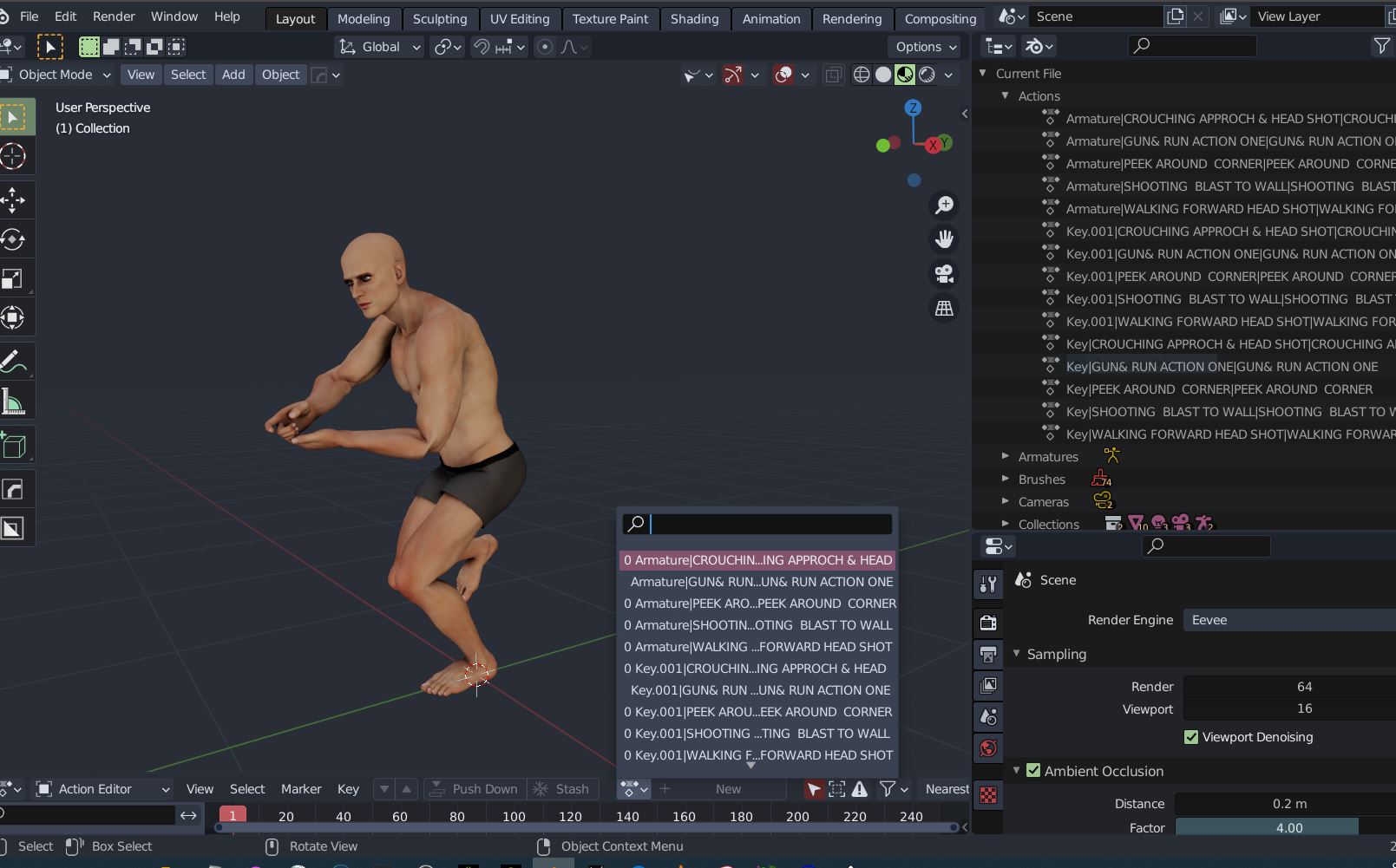Image resolution: width=1396 pixels, height=868 pixels.
Task: Toggle solid viewport shading
Action: (x=883, y=75)
